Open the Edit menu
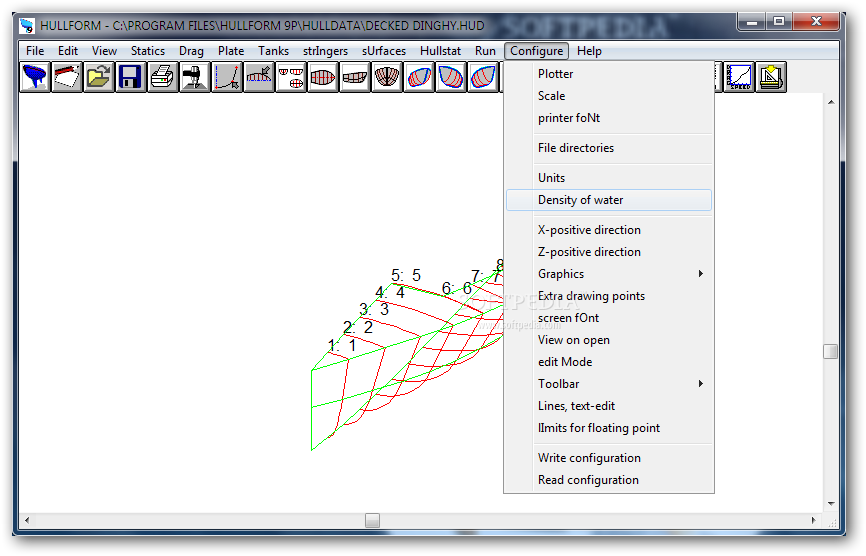866x556 pixels. [68, 51]
